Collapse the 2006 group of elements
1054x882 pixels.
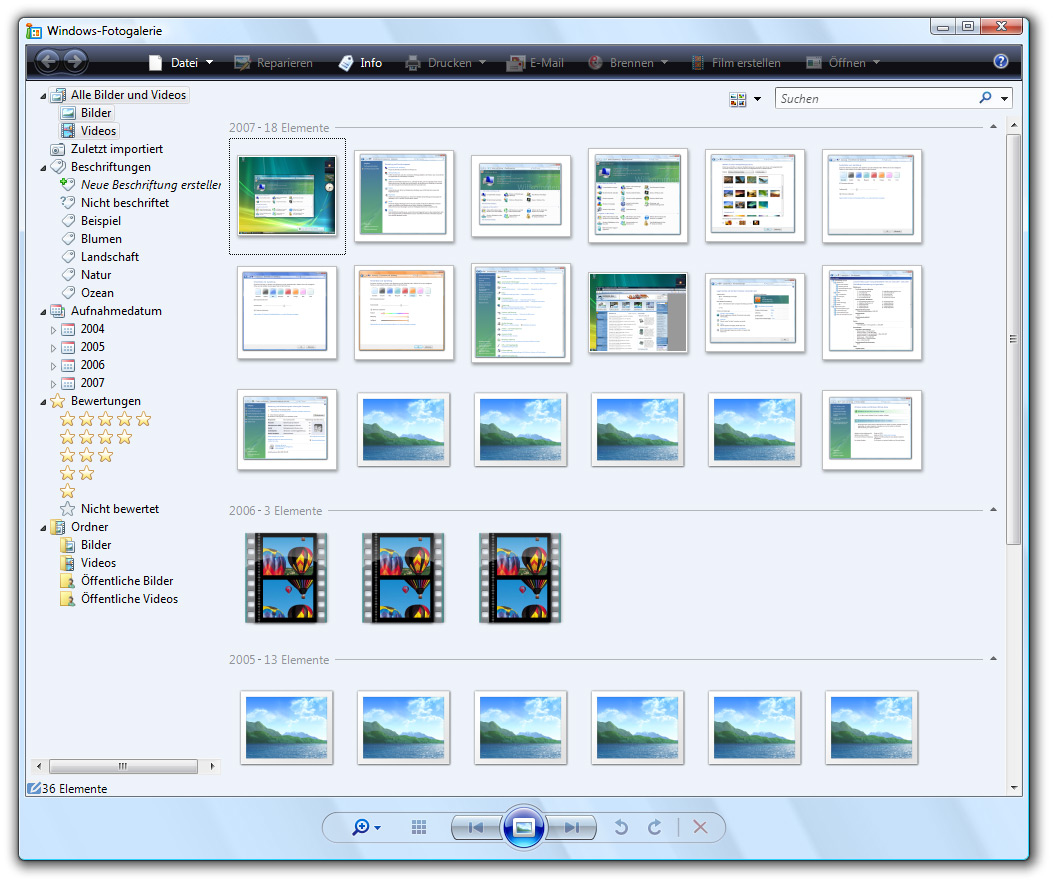(x=992, y=510)
